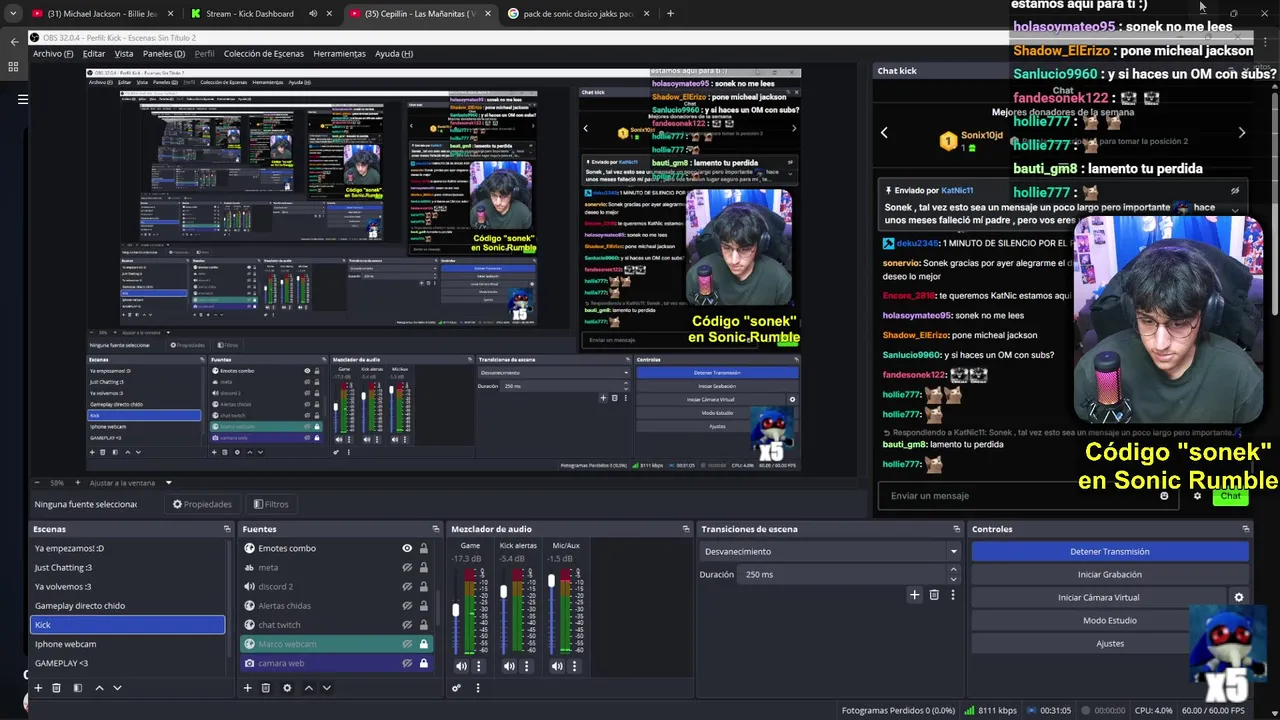
Task: Click Iniciar Cámara Virtual button
Action: (1098, 597)
